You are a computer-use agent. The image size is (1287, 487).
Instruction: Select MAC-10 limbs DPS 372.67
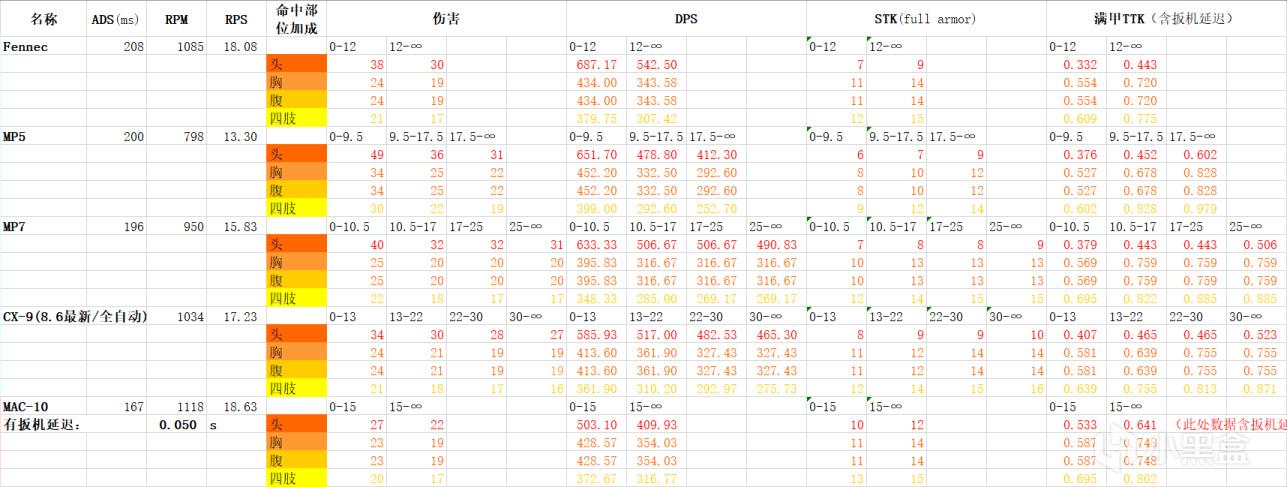(597, 478)
